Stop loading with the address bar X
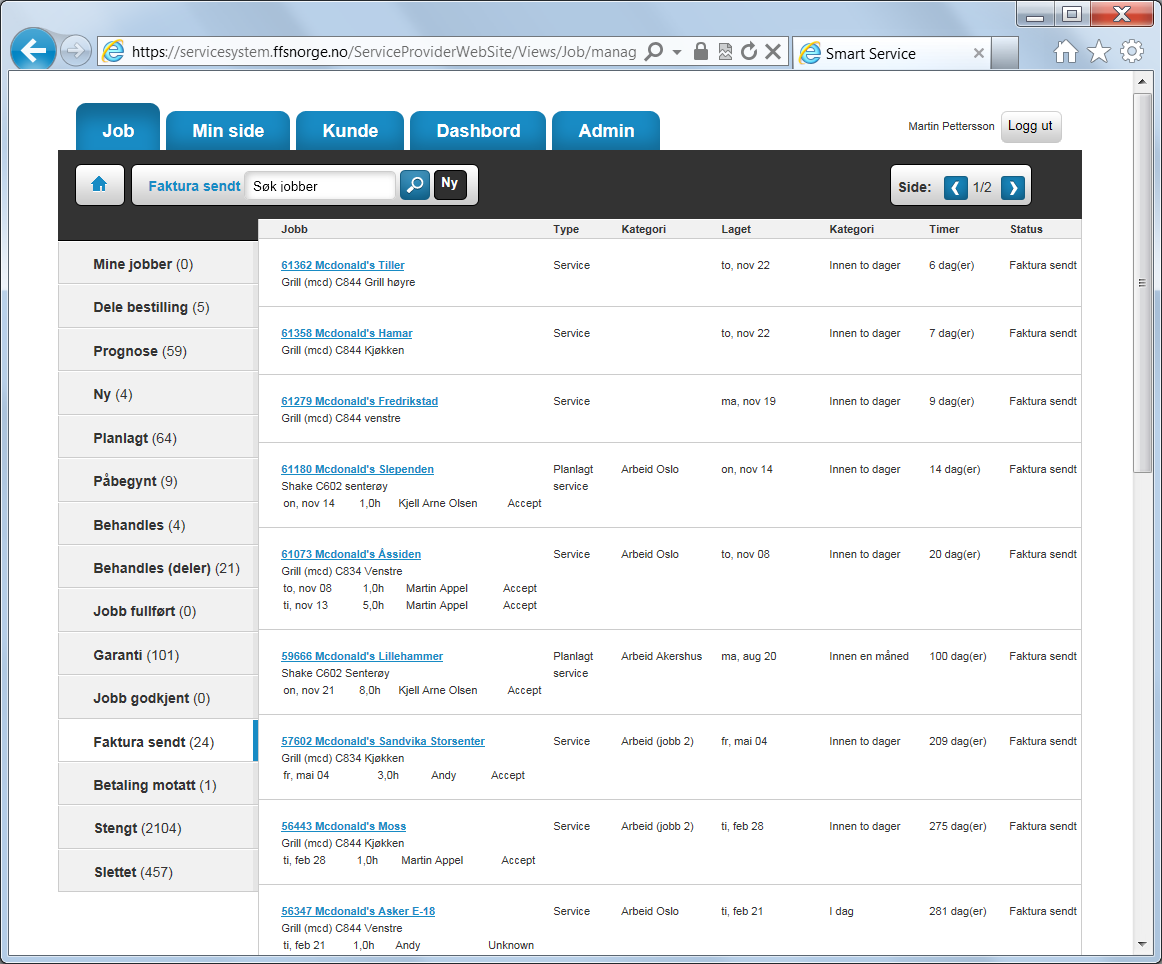This screenshot has width=1162, height=964. (x=773, y=51)
